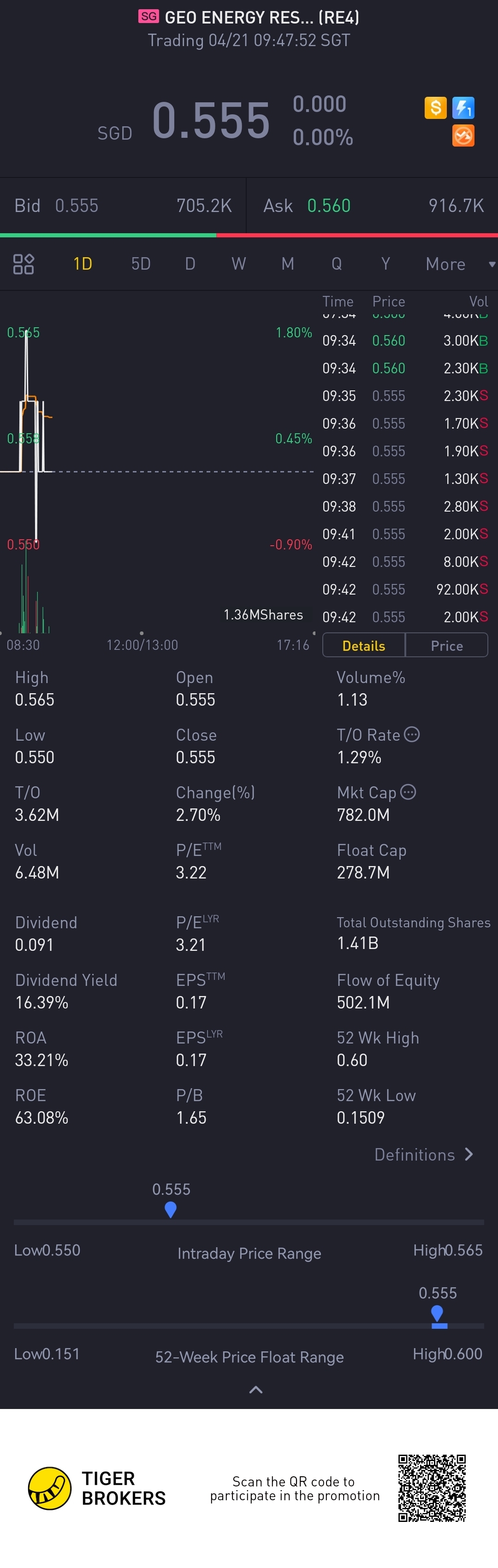Tap the yellow dollar sign badge

coord(435,108)
